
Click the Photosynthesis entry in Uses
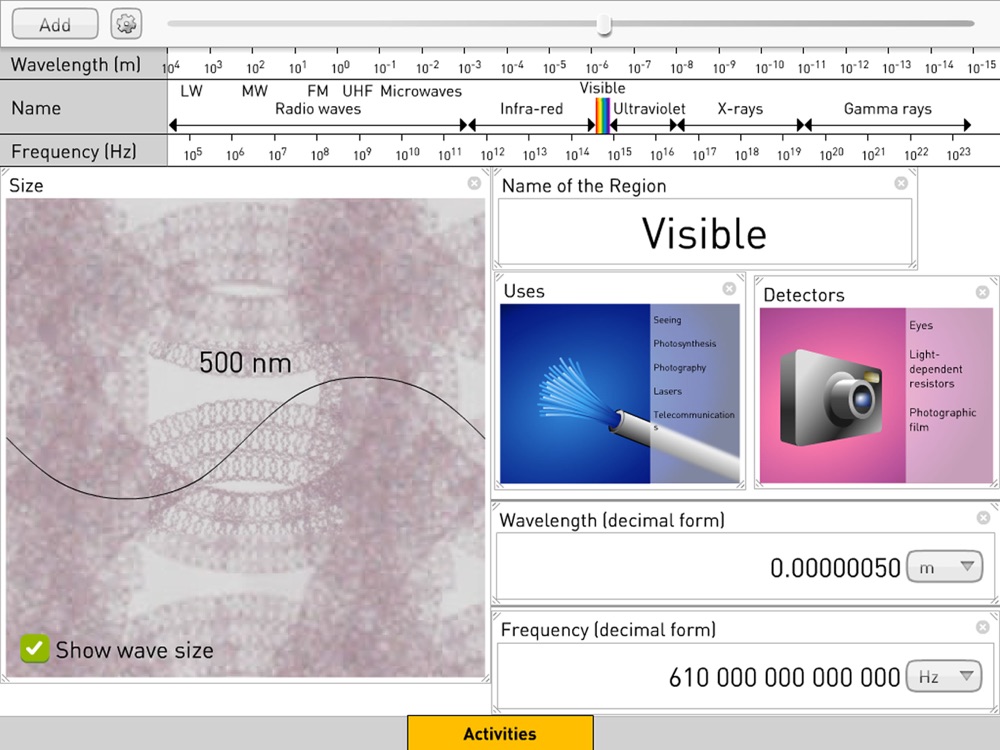[684, 344]
